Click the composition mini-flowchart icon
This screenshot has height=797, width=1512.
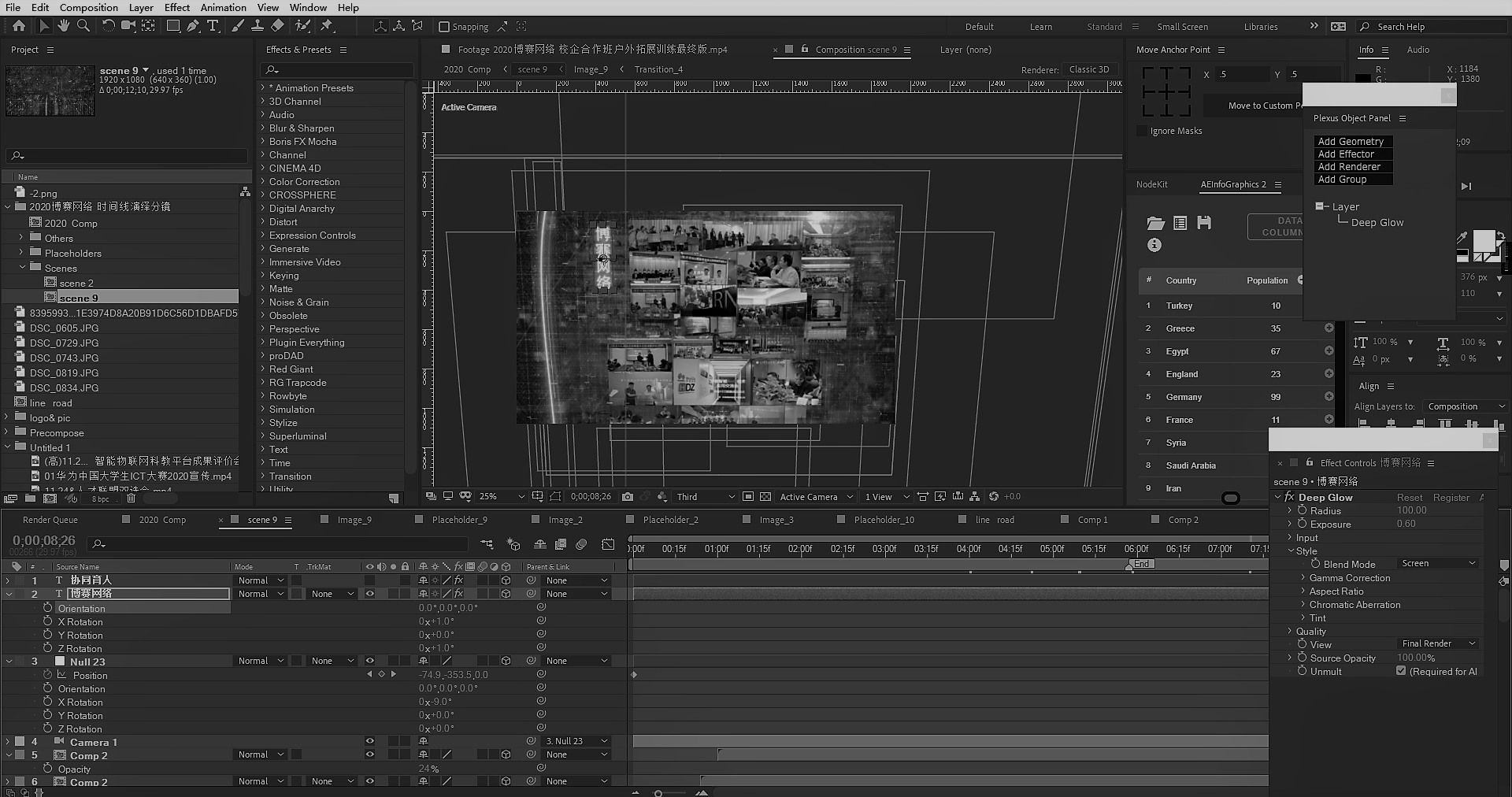tap(487, 544)
